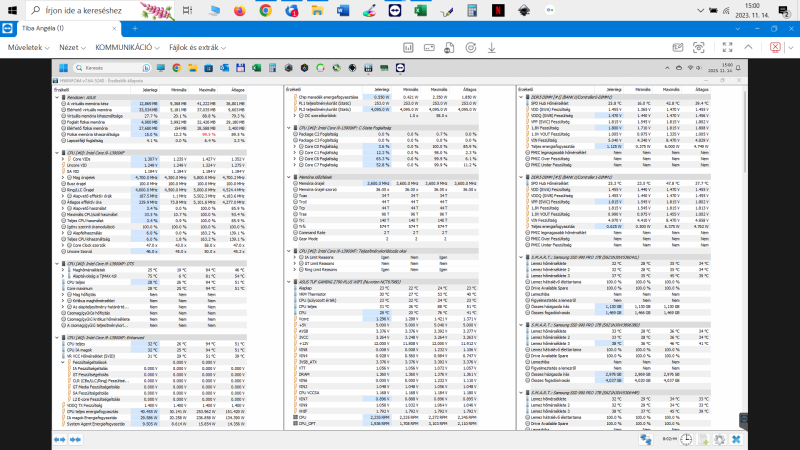800x450 pixels.
Task: Open Google Chrome in the local taskbar
Action: tap(265, 10)
